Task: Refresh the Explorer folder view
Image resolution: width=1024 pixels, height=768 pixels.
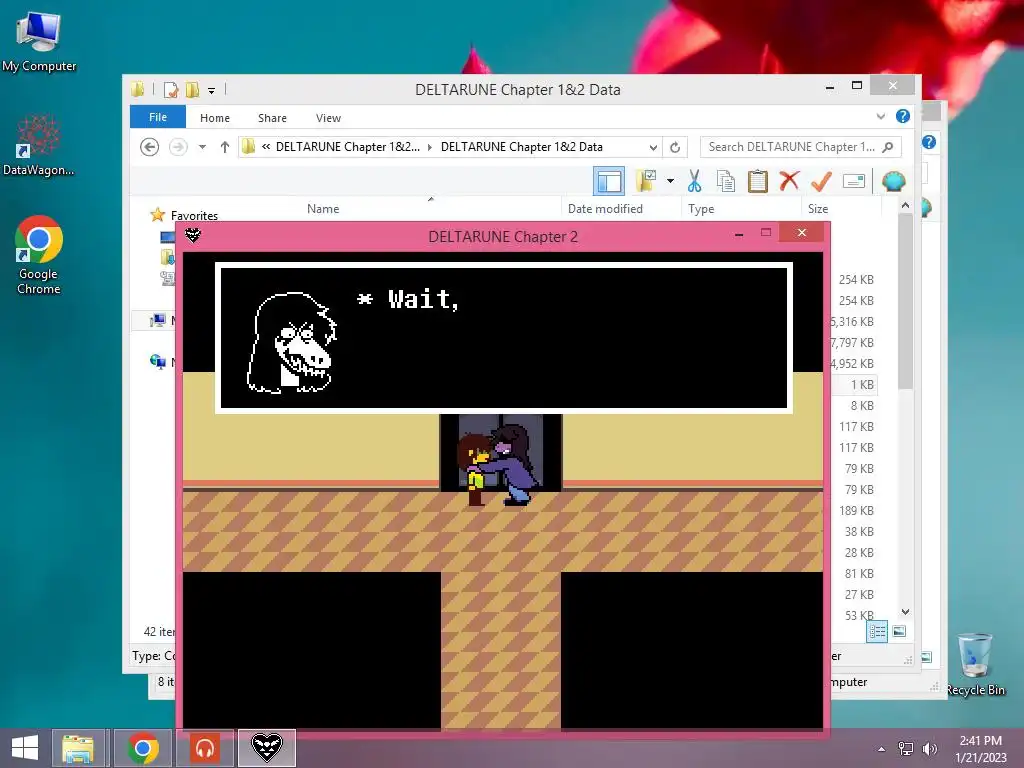Action: (675, 147)
